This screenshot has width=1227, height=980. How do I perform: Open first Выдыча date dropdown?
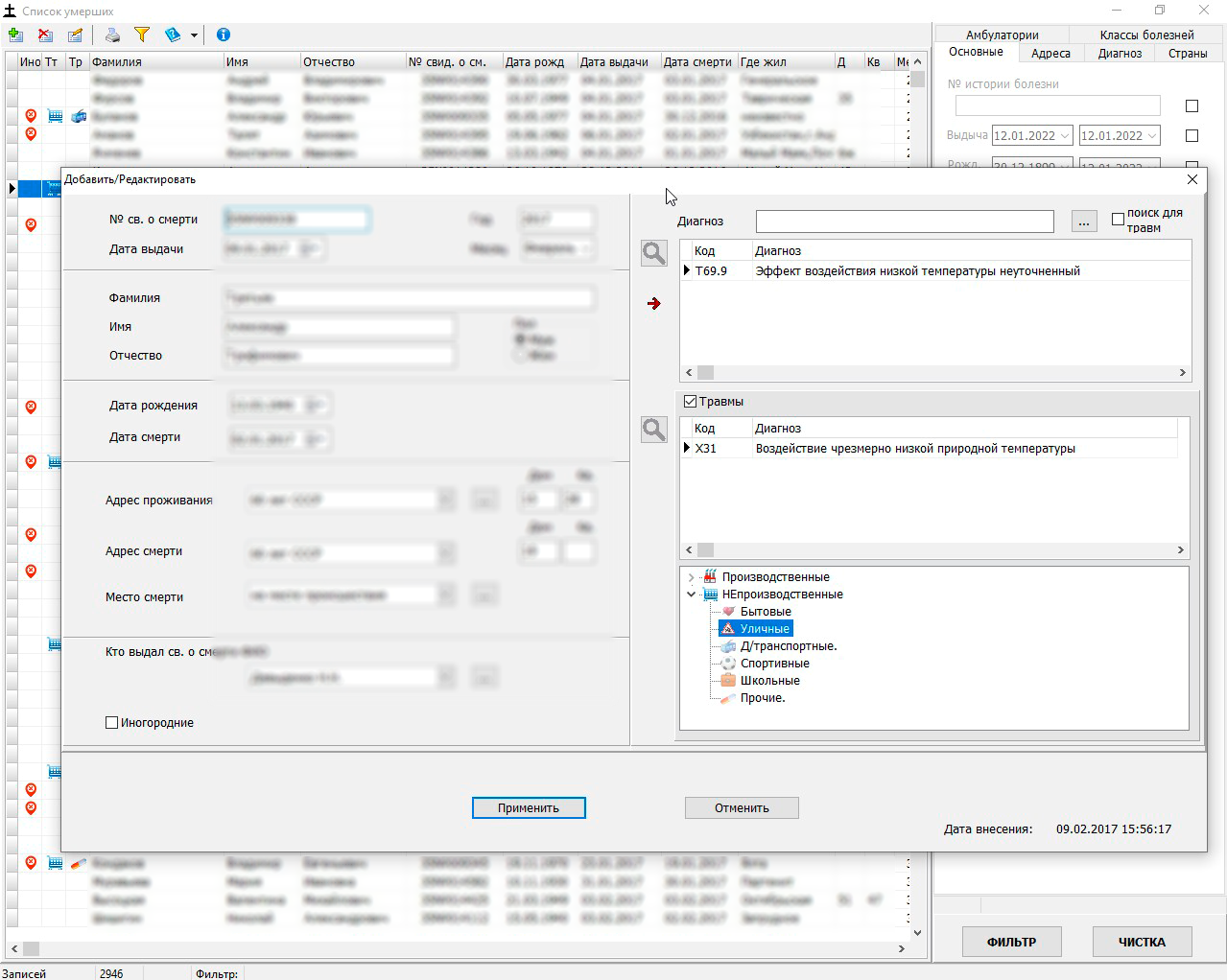1064,136
